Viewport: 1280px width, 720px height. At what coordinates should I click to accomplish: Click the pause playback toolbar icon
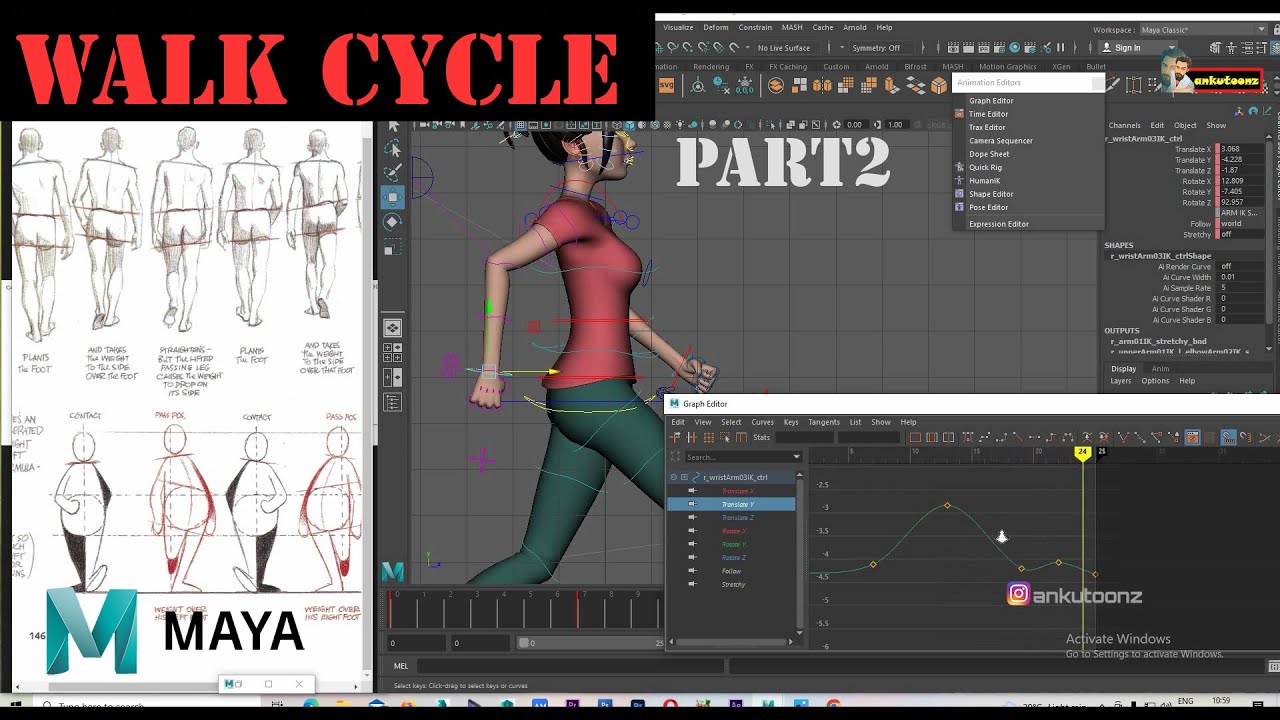click(x=1061, y=47)
